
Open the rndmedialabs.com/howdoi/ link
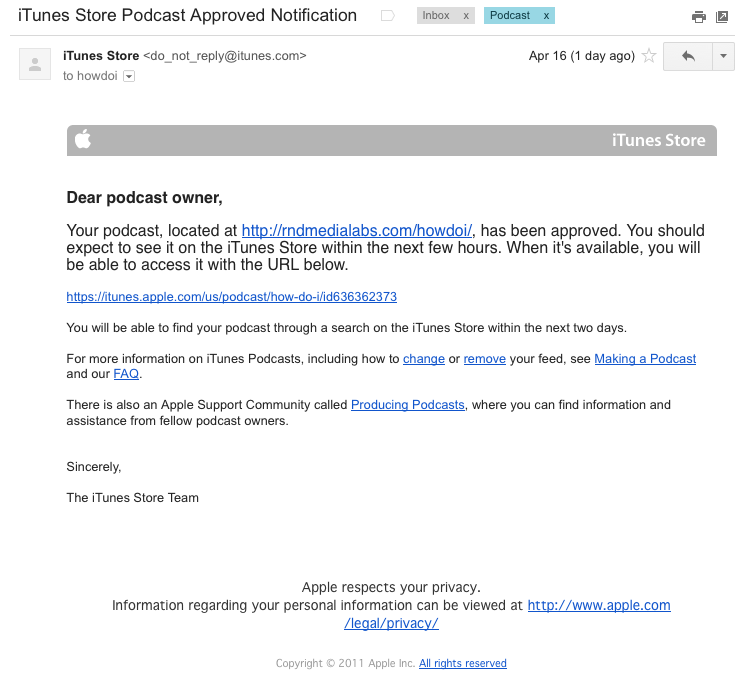[x=357, y=231]
